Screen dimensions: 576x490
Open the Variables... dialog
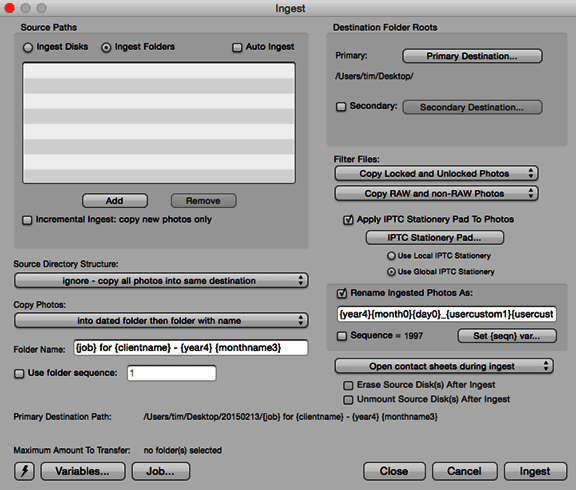(83, 471)
